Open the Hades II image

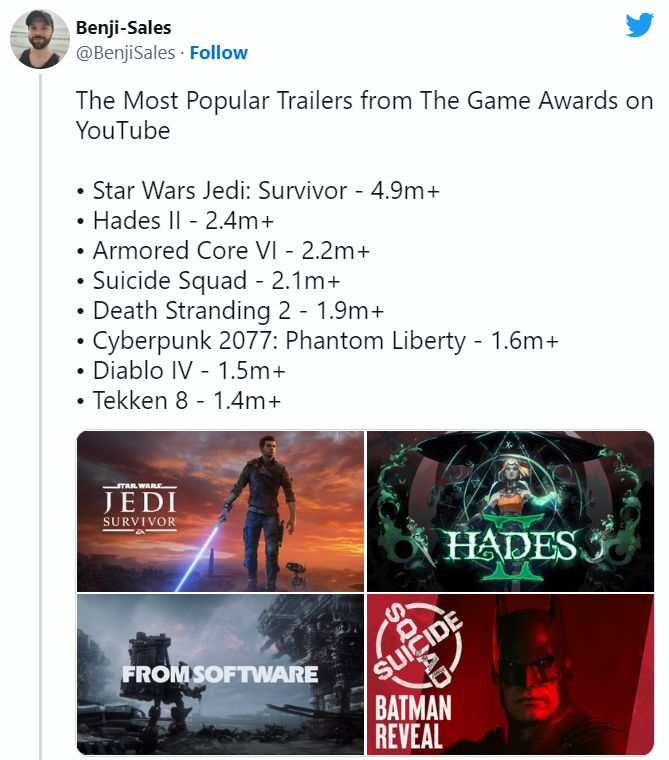click(x=510, y=511)
